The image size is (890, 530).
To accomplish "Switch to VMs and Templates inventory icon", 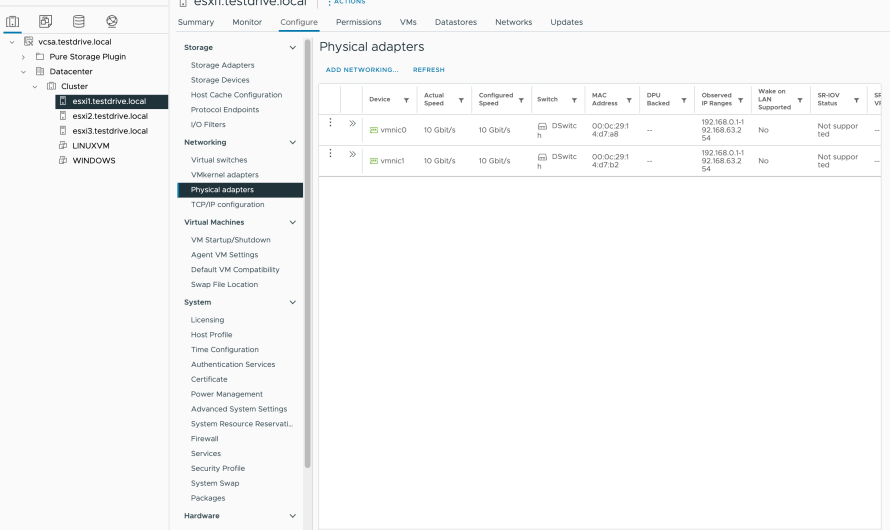I will click(x=47, y=21).
